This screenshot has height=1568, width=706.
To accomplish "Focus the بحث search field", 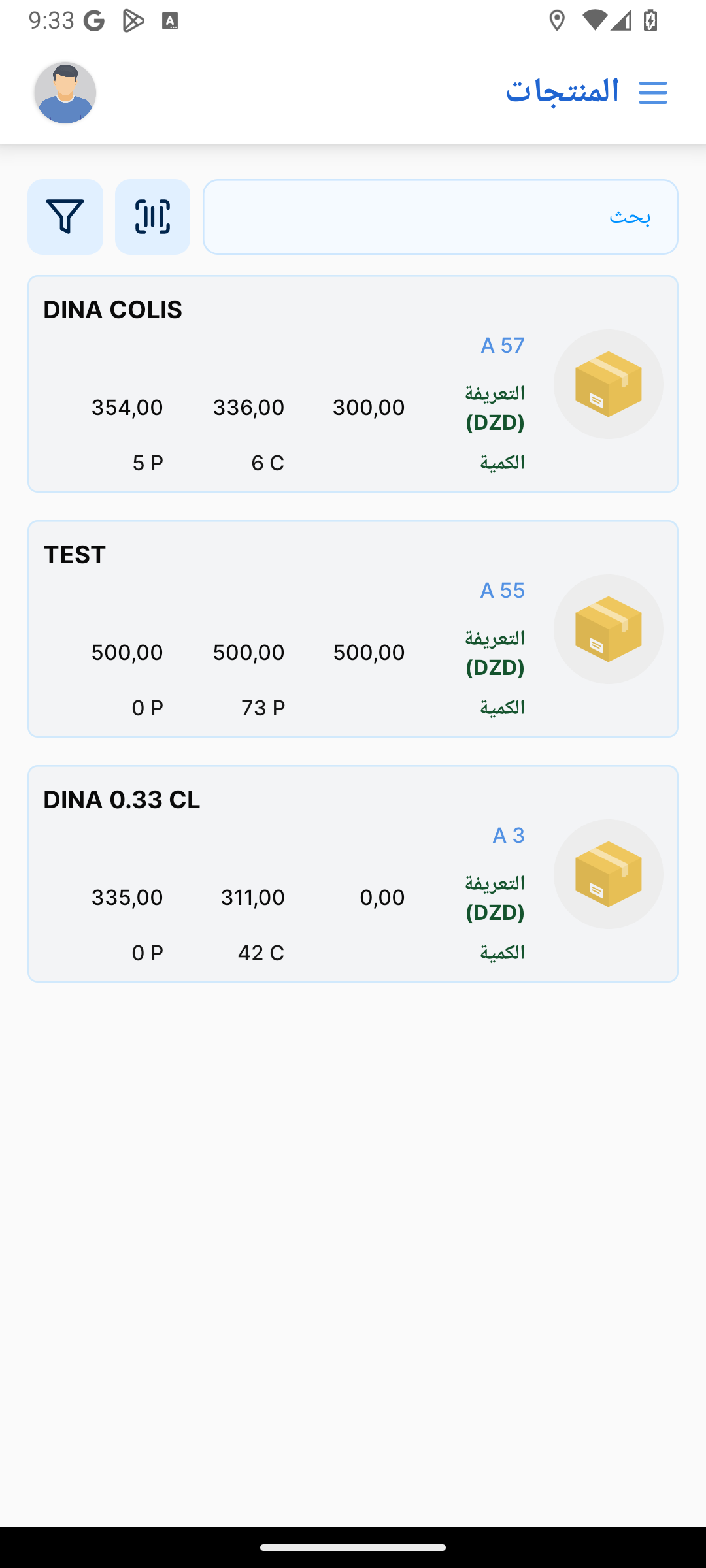I will [x=440, y=217].
